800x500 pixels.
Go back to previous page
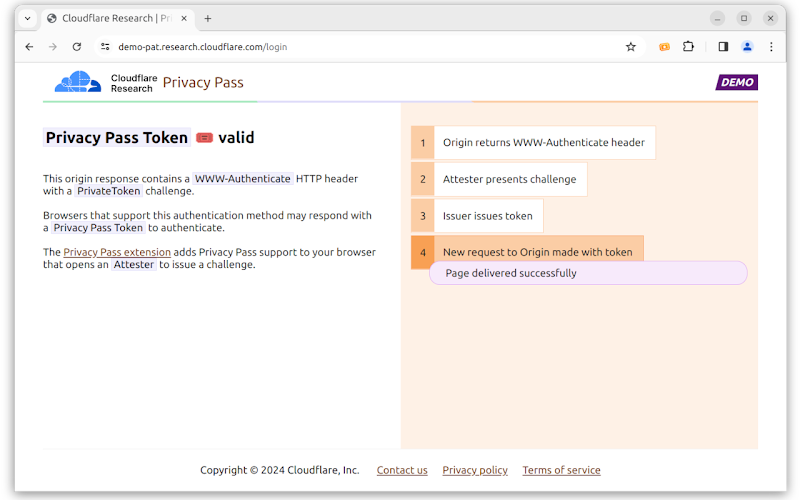29,47
